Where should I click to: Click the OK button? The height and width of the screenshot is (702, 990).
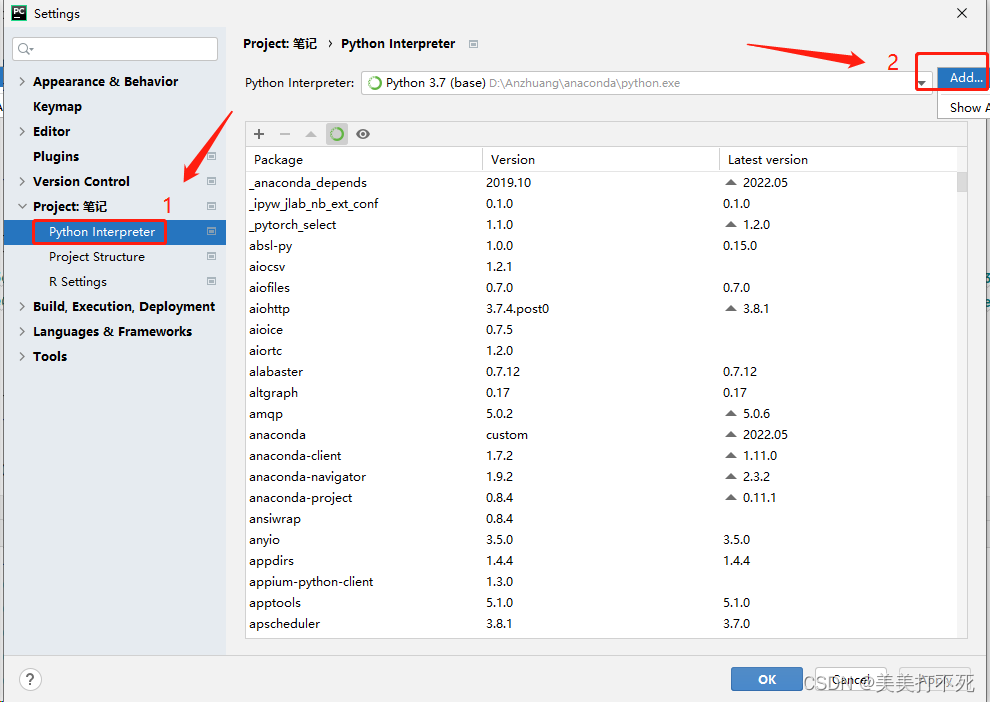(x=766, y=679)
